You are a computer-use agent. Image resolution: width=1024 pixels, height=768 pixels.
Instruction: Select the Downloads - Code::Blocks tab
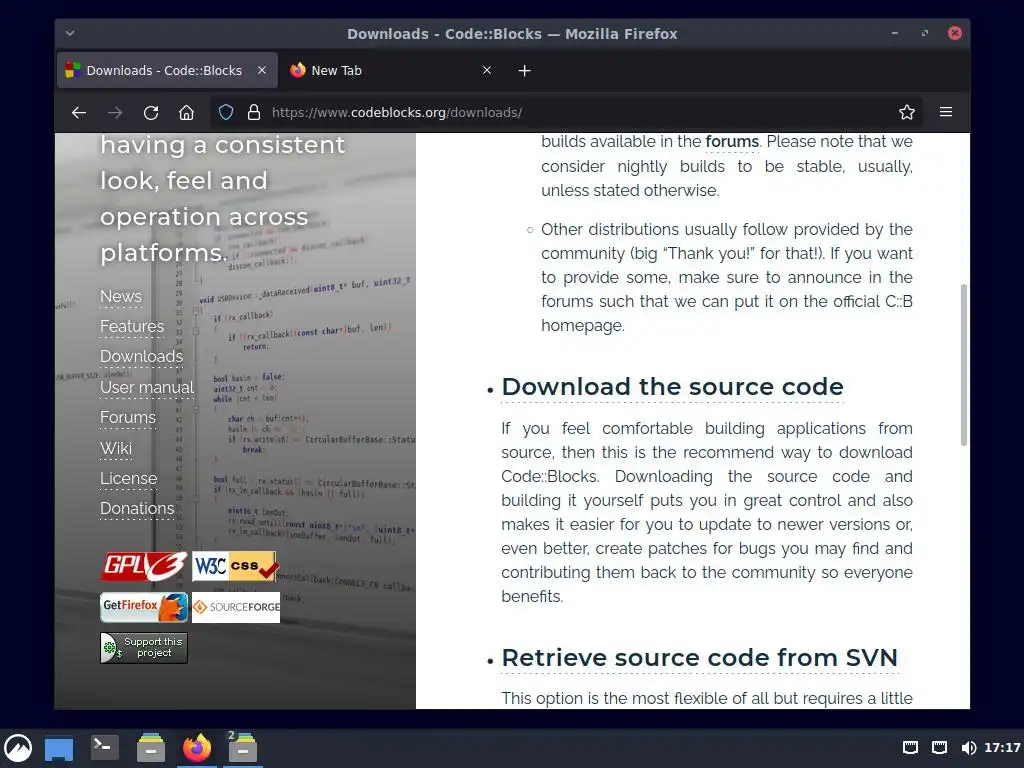coord(167,70)
